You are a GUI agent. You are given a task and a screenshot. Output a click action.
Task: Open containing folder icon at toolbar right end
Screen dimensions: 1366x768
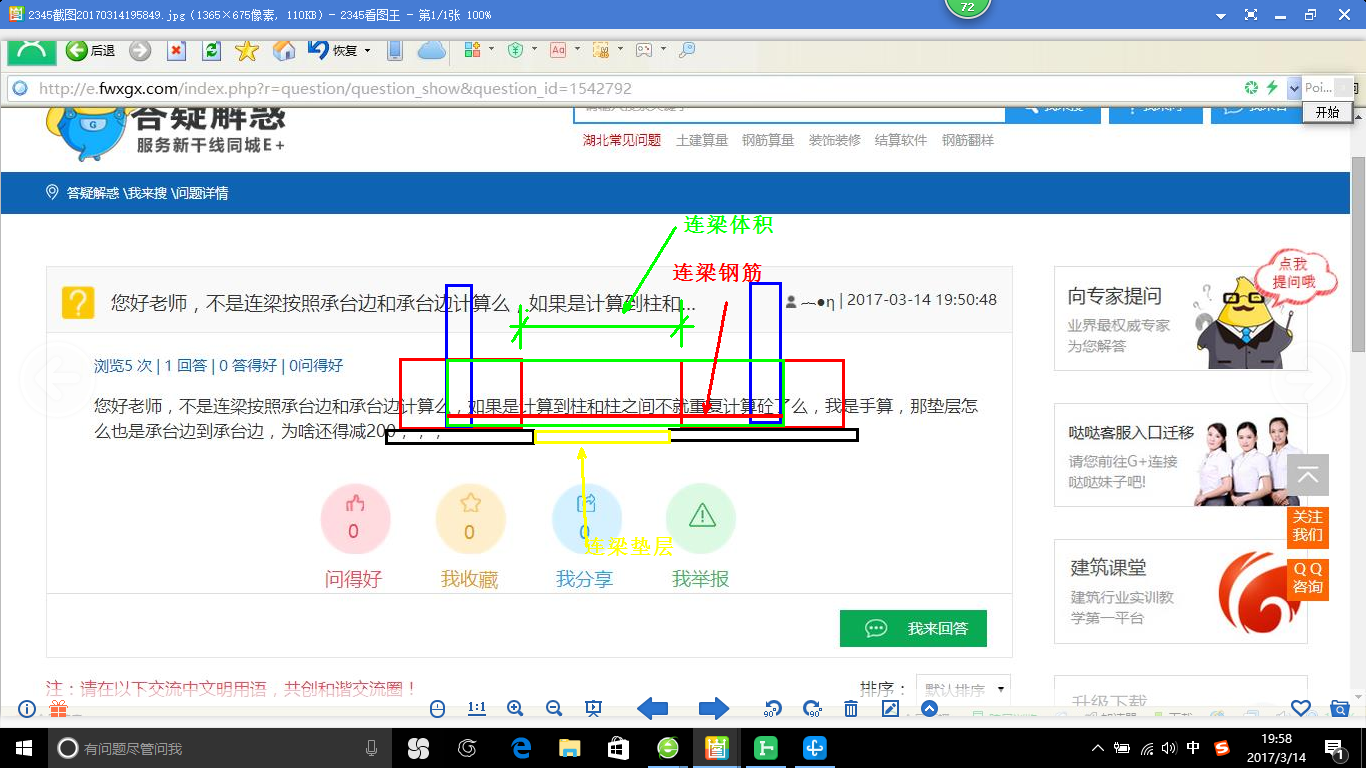1340,708
